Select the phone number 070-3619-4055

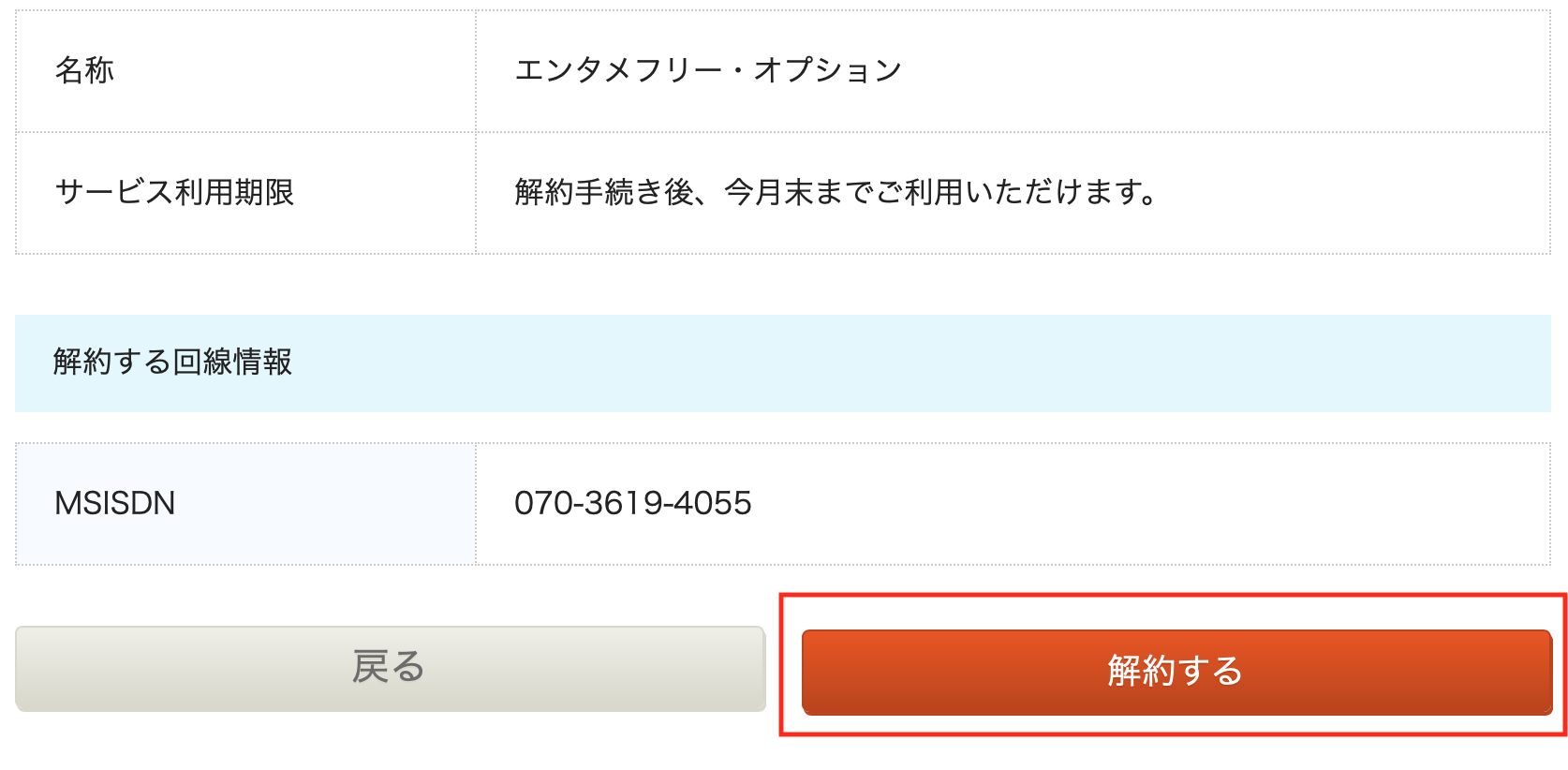tap(632, 503)
